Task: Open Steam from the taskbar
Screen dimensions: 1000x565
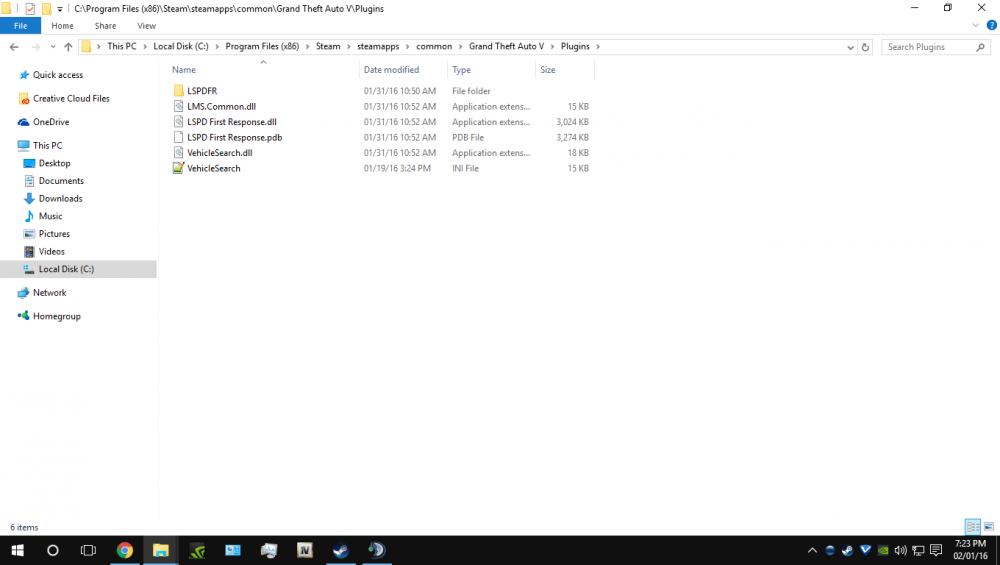Action: tap(341, 550)
